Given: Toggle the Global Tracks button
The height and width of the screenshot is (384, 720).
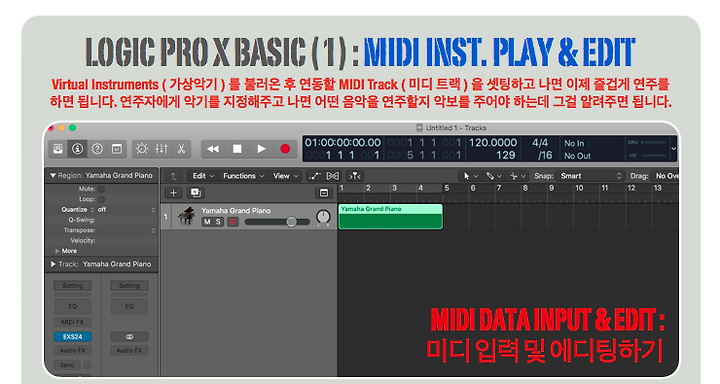Looking at the screenshot, I should pos(324,193).
